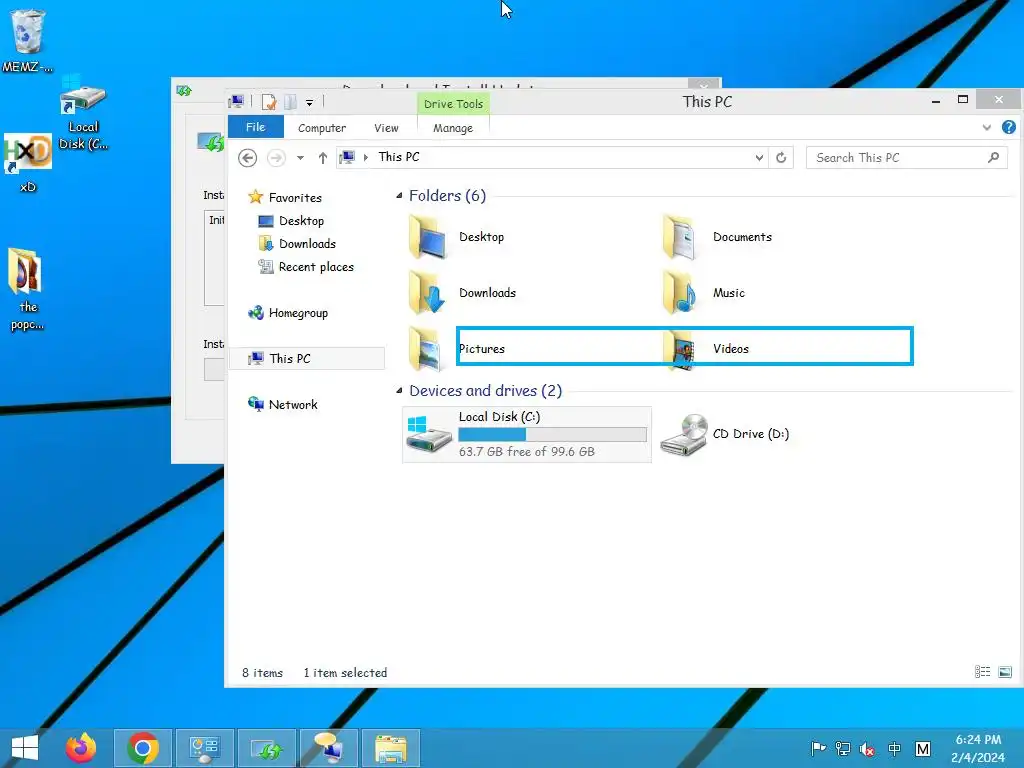
Task: Open File Explorer taskbar button
Action: coord(391,748)
